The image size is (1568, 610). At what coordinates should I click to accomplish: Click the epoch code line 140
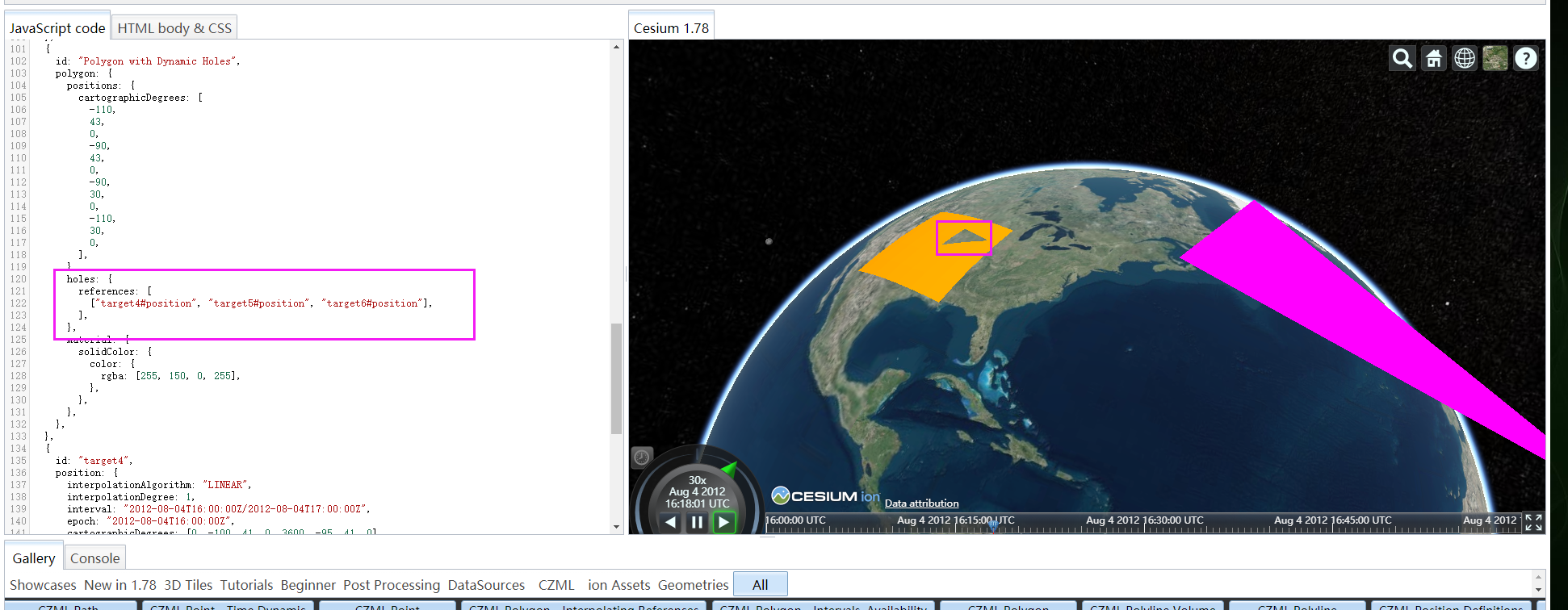pos(150,521)
